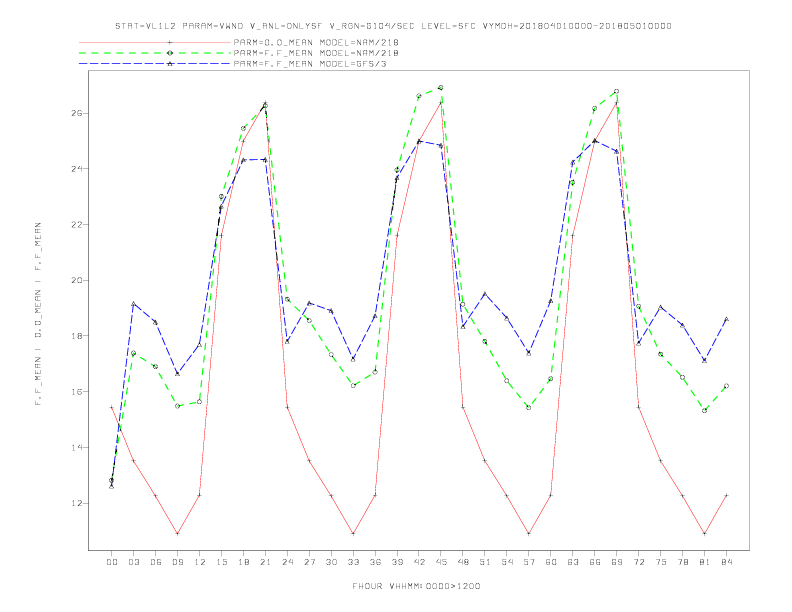This screenshot has height=612, width=792.
Task: Click x-axis tick label 63
Action: [573, 562]
